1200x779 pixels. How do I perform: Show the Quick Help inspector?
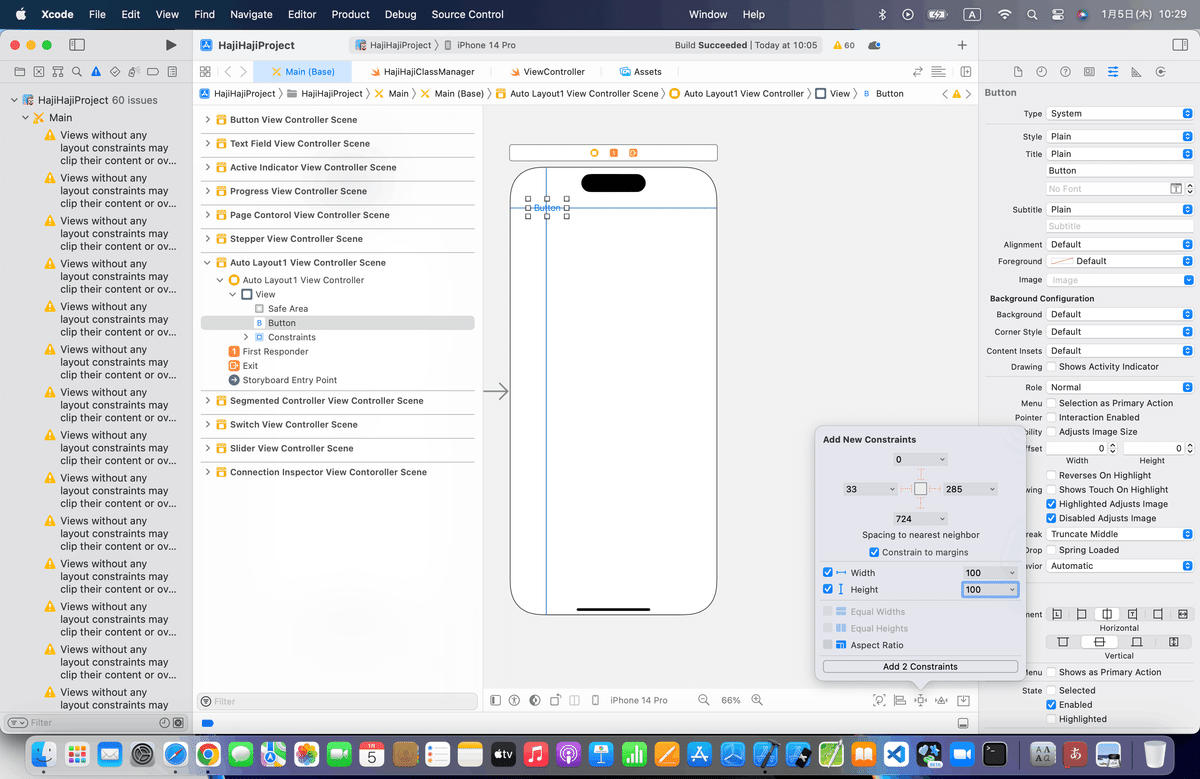1065,72
